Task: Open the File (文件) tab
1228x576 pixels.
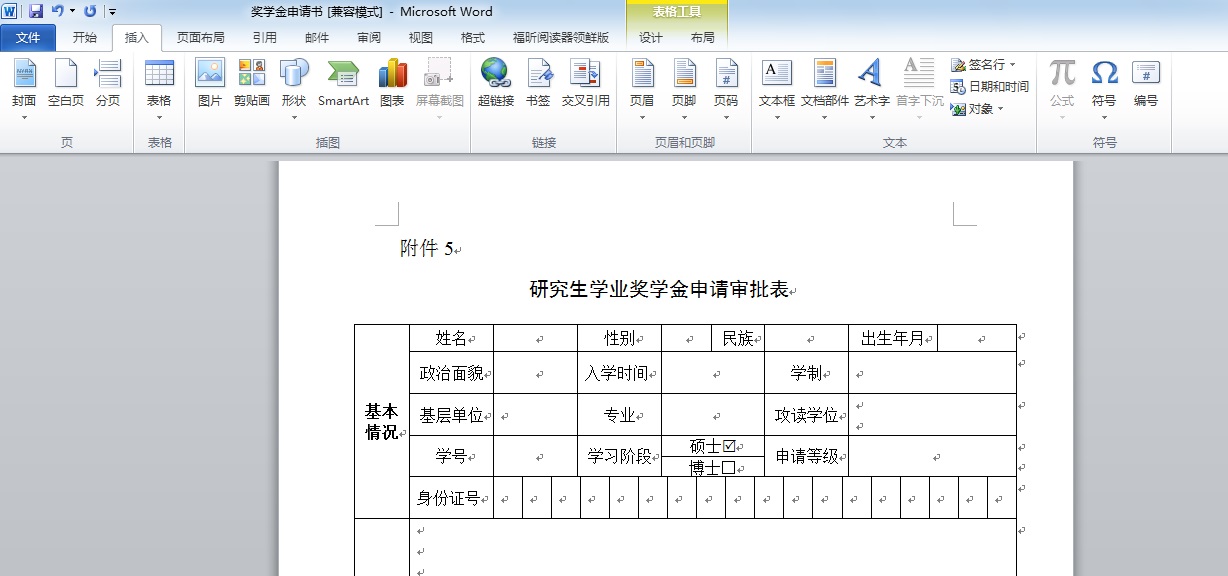Action: (28, 38)
